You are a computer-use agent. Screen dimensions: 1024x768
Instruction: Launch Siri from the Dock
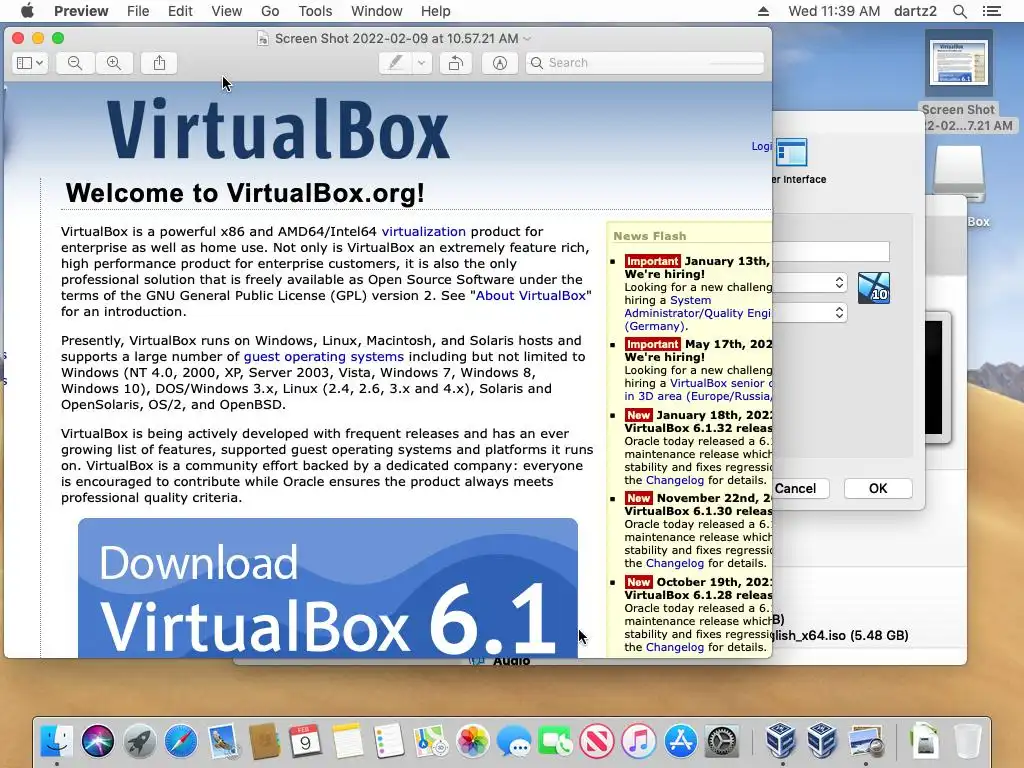(98, 741)
